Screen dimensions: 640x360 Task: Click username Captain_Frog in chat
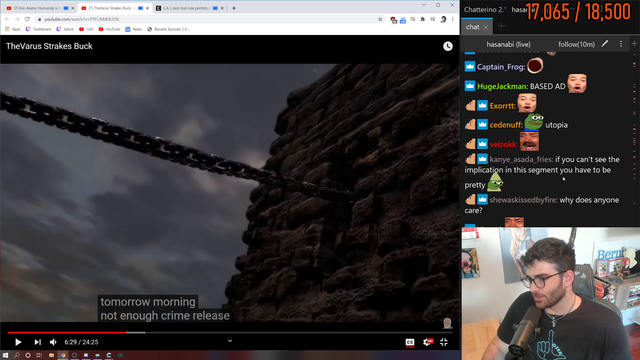[501, 67]
